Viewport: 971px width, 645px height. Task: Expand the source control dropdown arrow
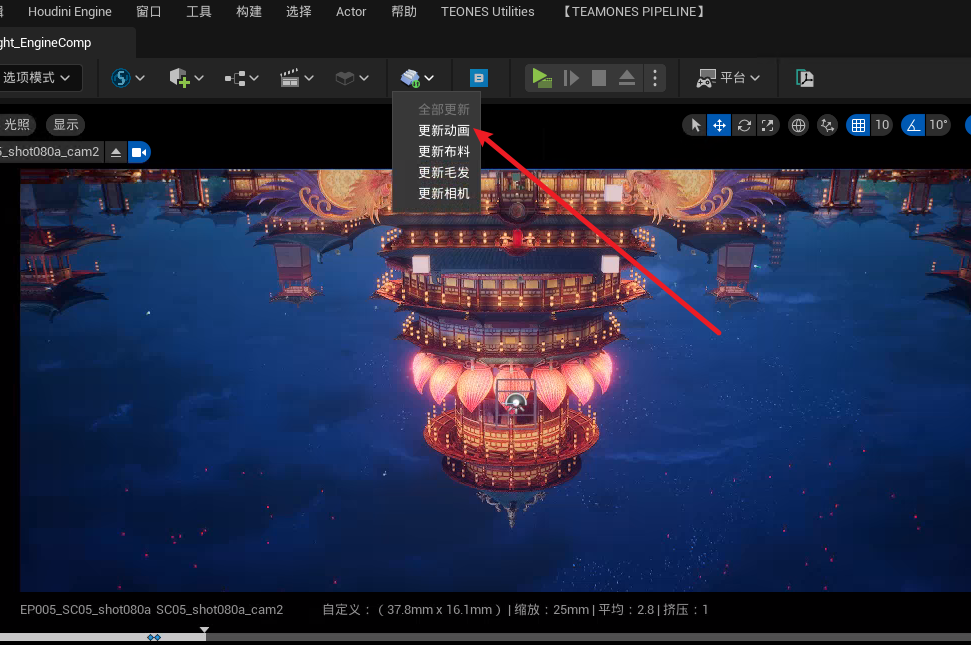pyautogui.click(x=140, y=78)
